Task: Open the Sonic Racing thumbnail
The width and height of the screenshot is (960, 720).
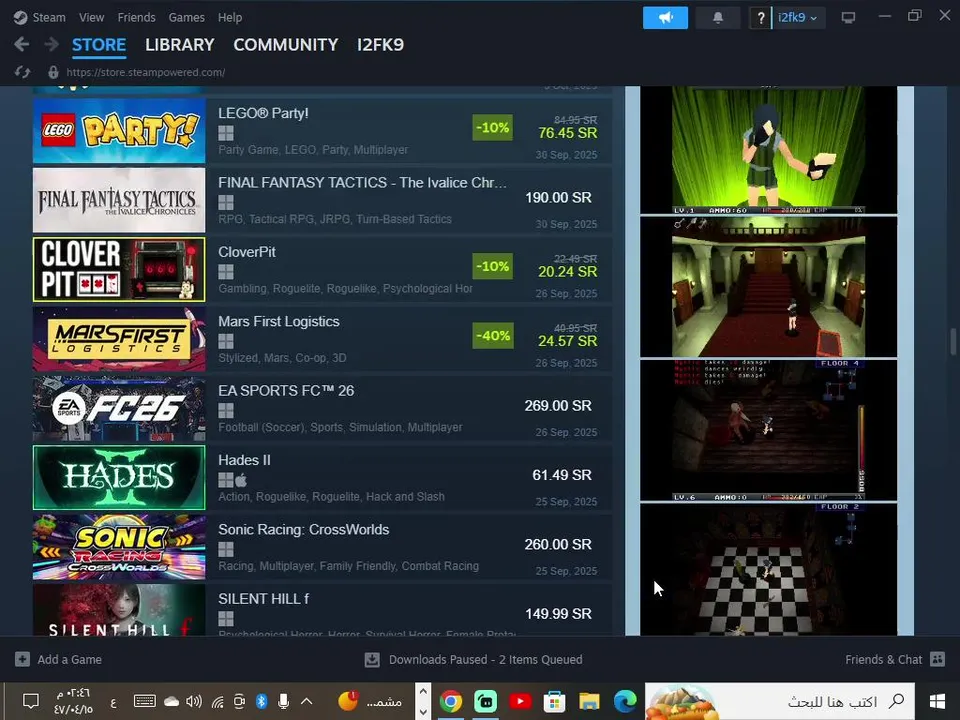Action: (119, 547)
